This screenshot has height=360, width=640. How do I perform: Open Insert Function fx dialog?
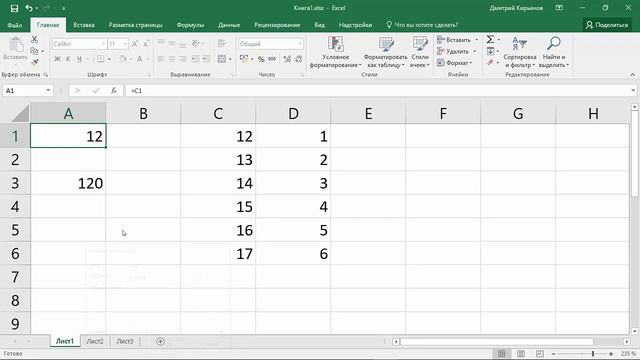tap(114, 91)
